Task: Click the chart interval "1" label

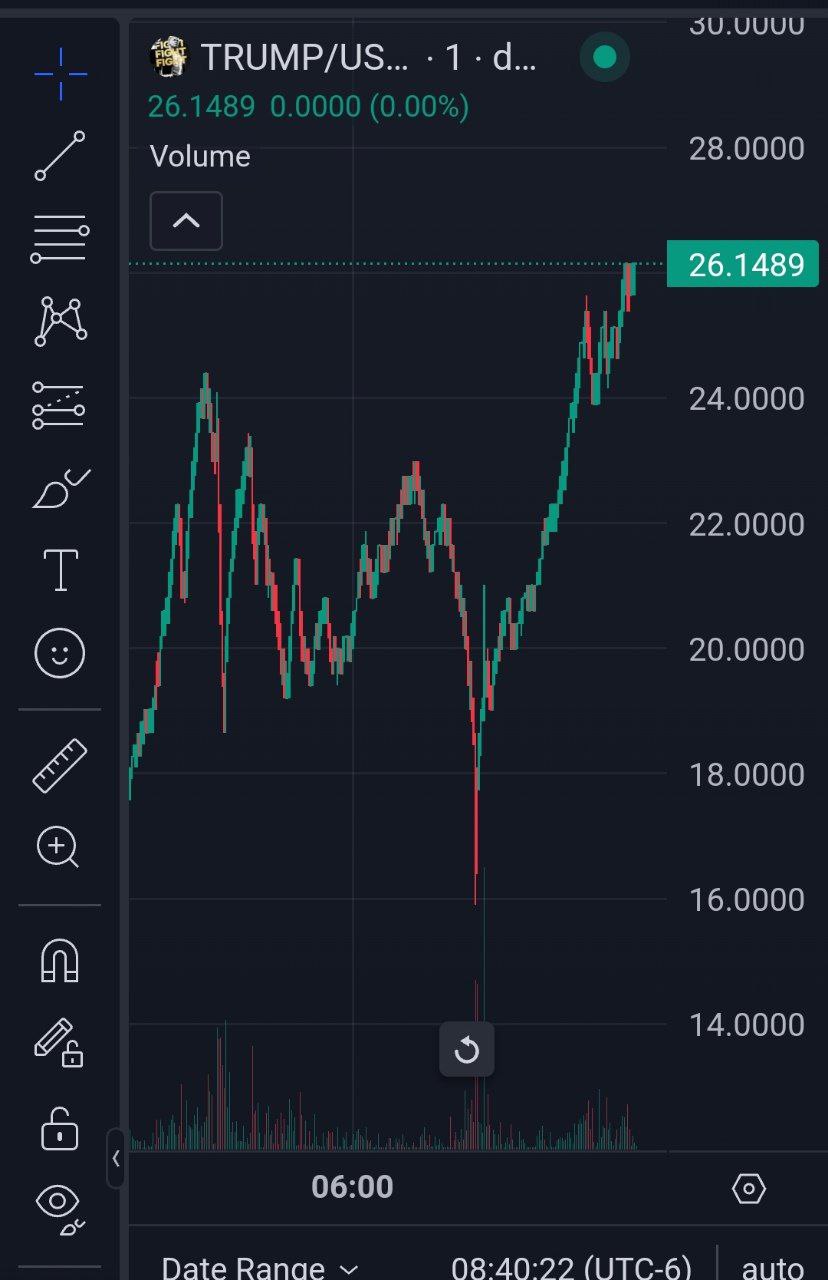Action: click(453, 58)
